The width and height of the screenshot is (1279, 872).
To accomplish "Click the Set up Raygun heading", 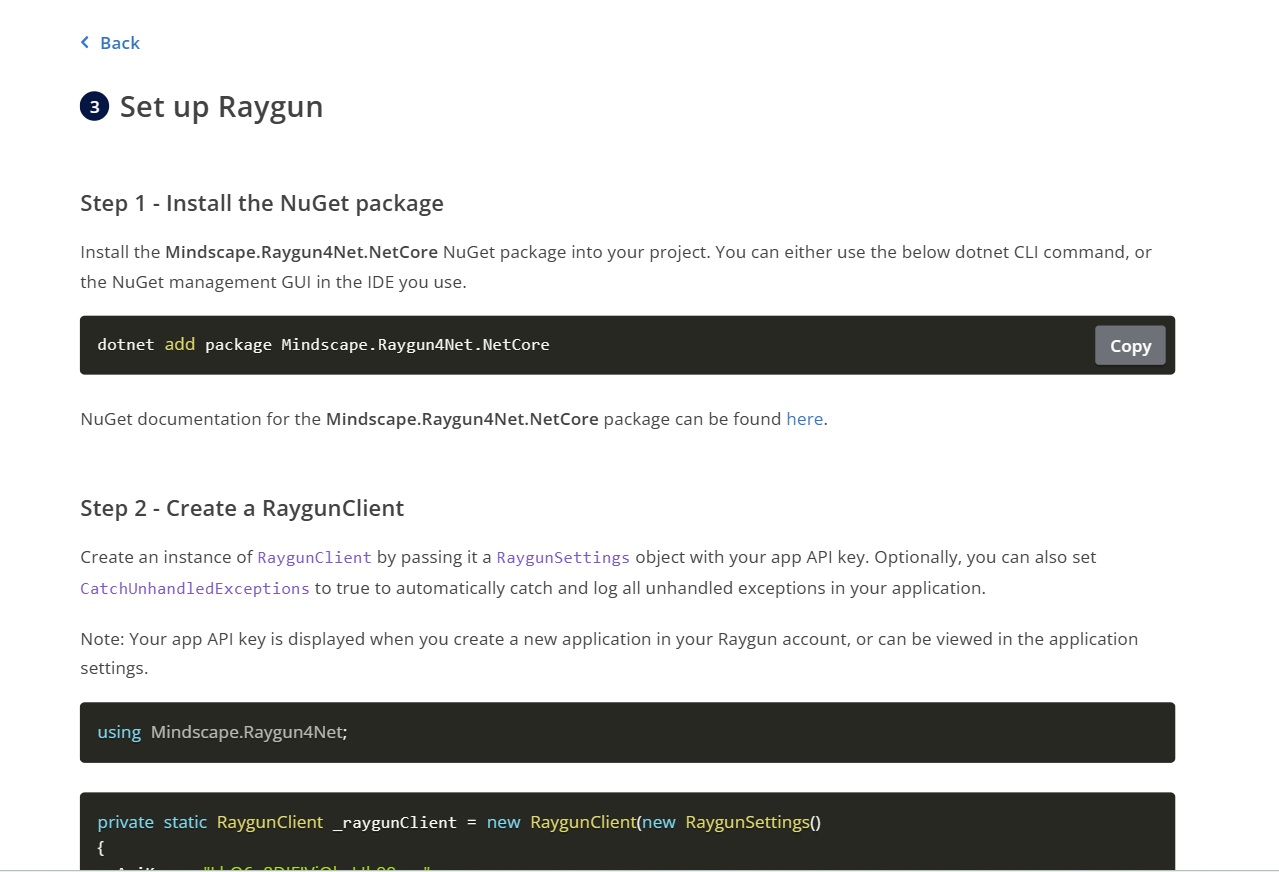I will [221, 106].
